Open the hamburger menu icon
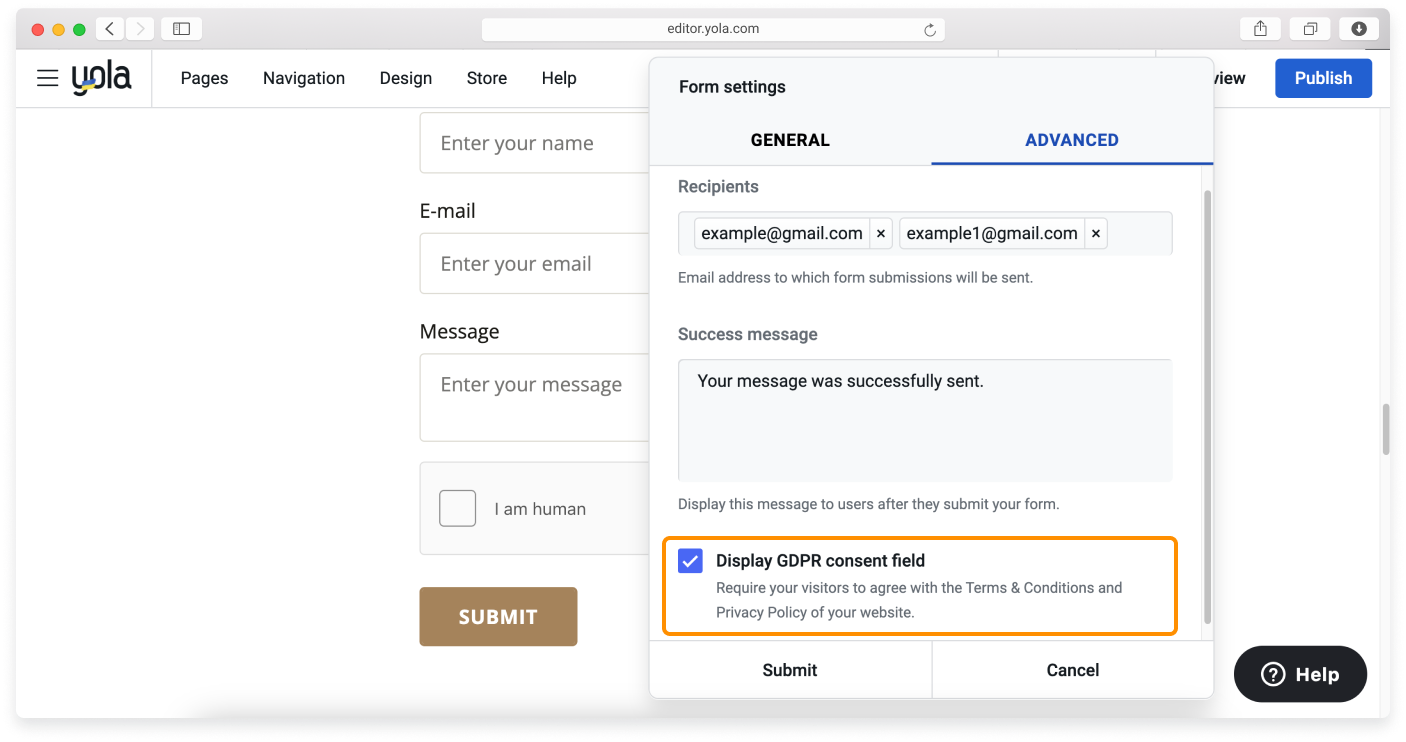This screenshot has width=1406, height=742. [47, 78]
